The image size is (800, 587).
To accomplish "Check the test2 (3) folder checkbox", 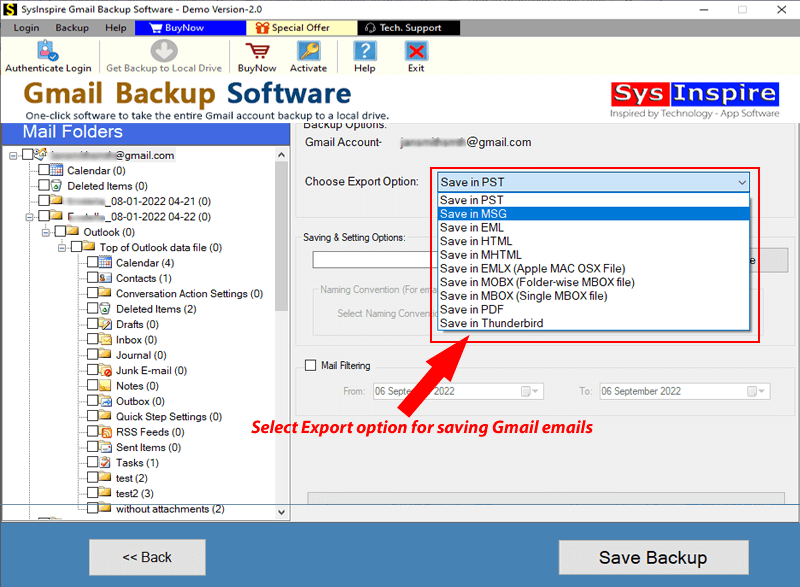I will pyautogui.click(x=92, y=492).
